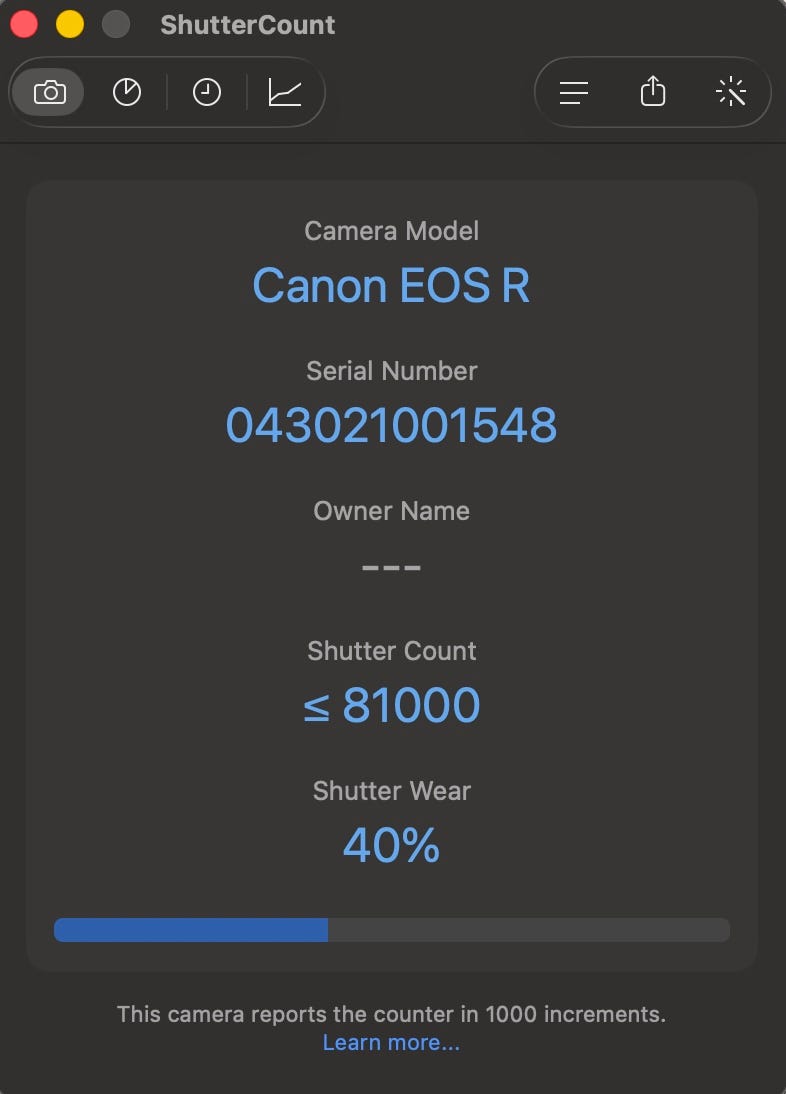Viewport: 786px width, 1094px height.
Task: Show the clock history view
Action: [206, 93]
